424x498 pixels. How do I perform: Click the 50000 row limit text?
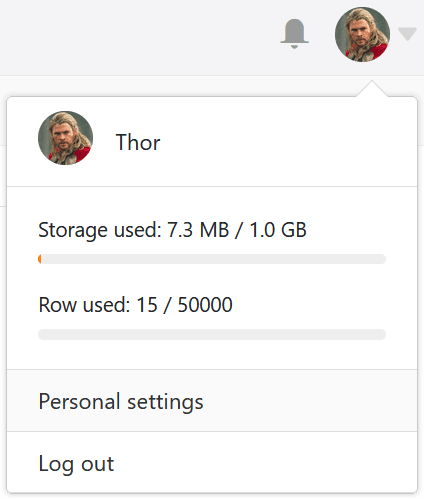pos(205,305)
